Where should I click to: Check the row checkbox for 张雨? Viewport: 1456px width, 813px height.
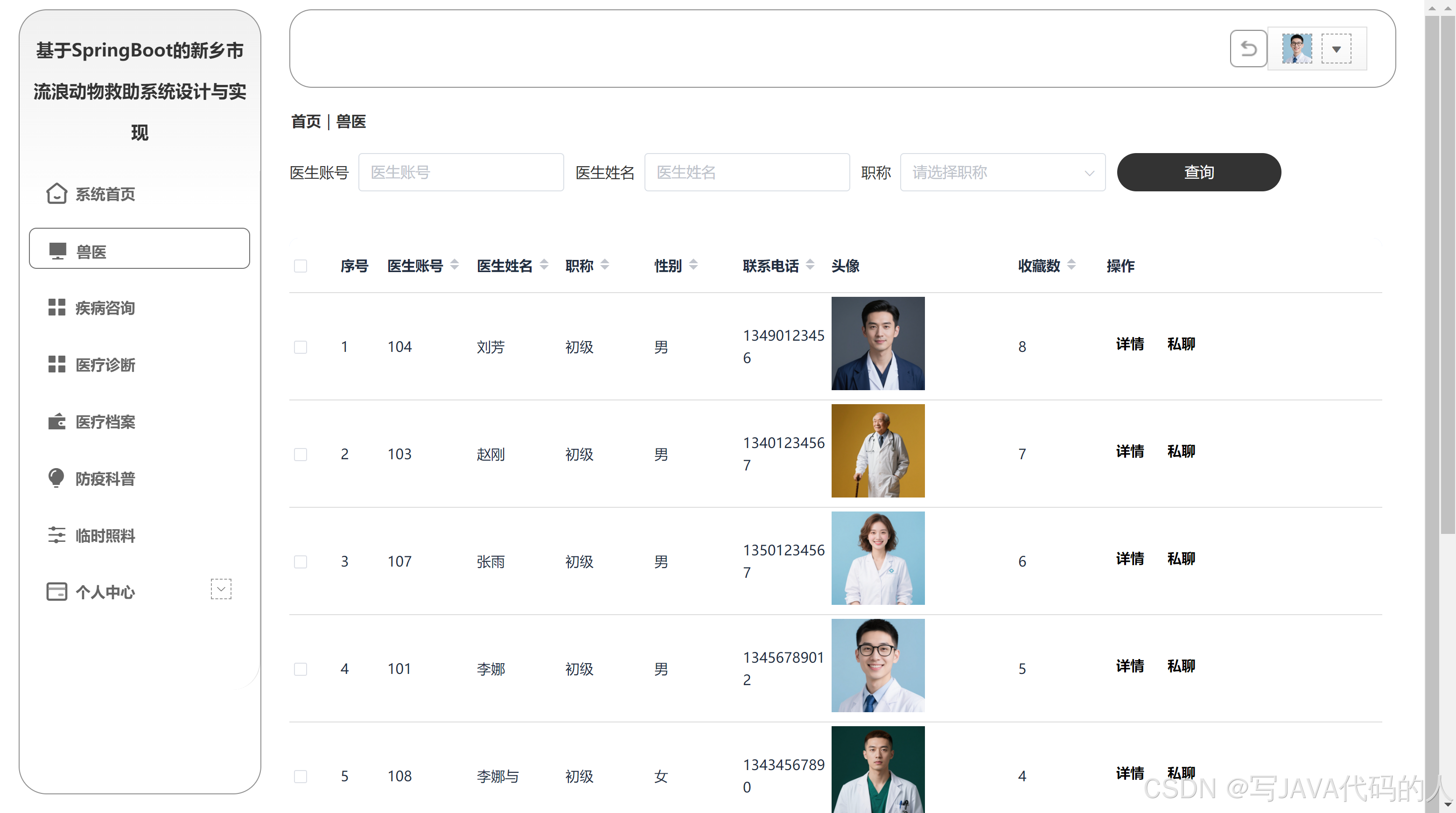coord(301,561)
